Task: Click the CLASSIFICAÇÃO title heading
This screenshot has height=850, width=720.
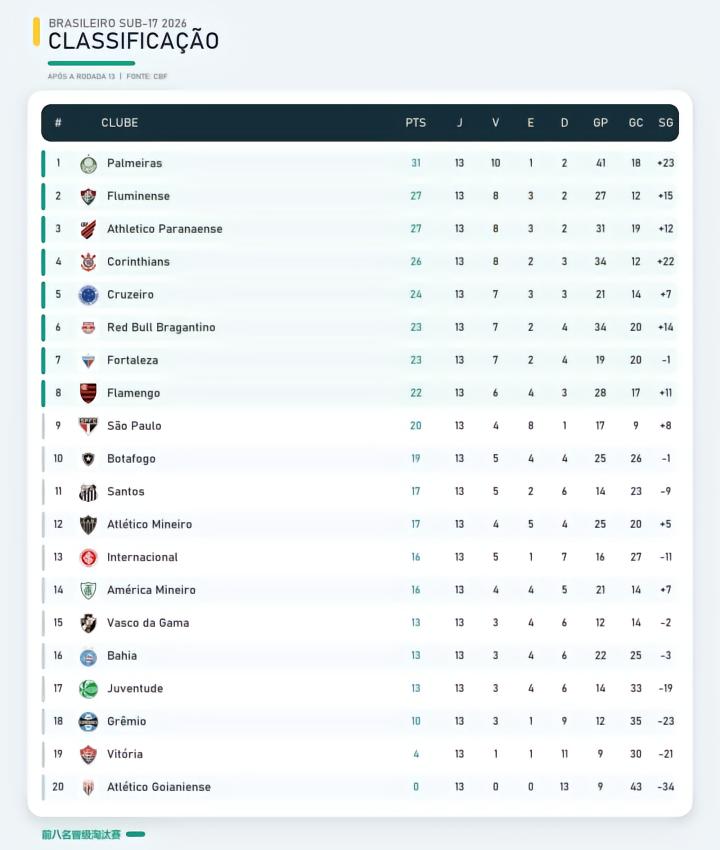Action: (133, 41)
